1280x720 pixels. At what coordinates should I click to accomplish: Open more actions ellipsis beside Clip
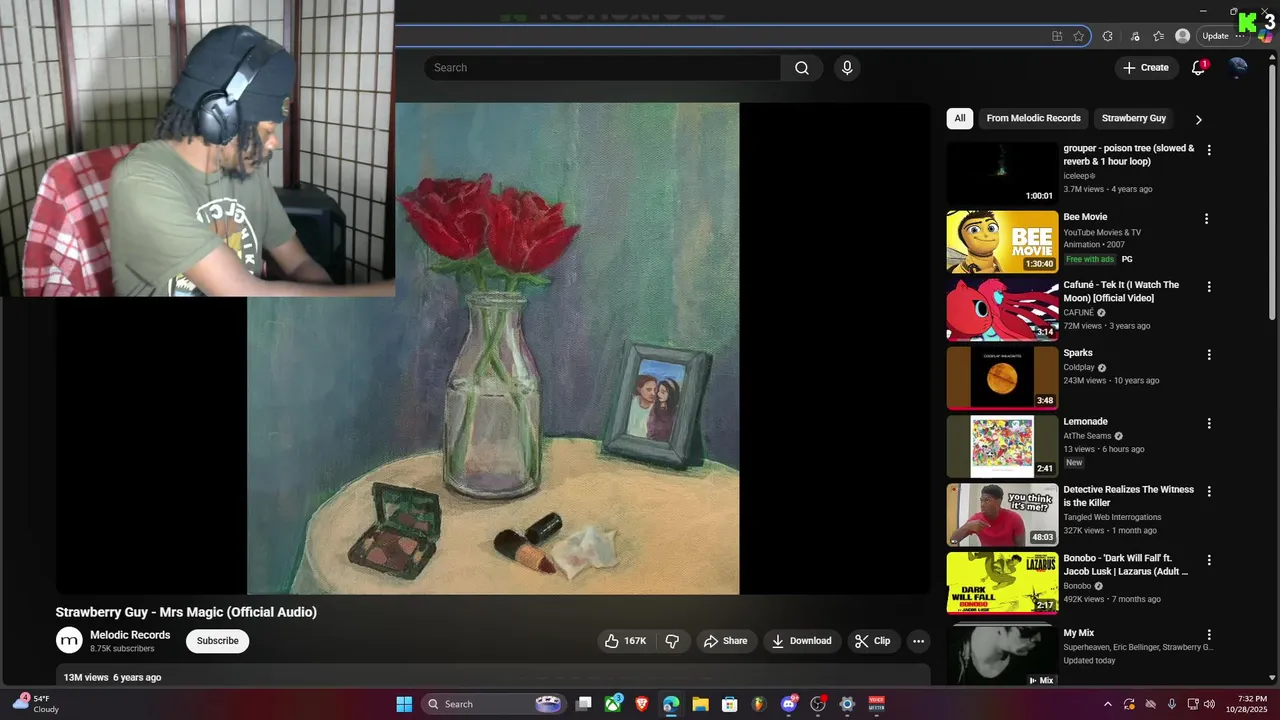pyautogui.click(x=918, y=641)
